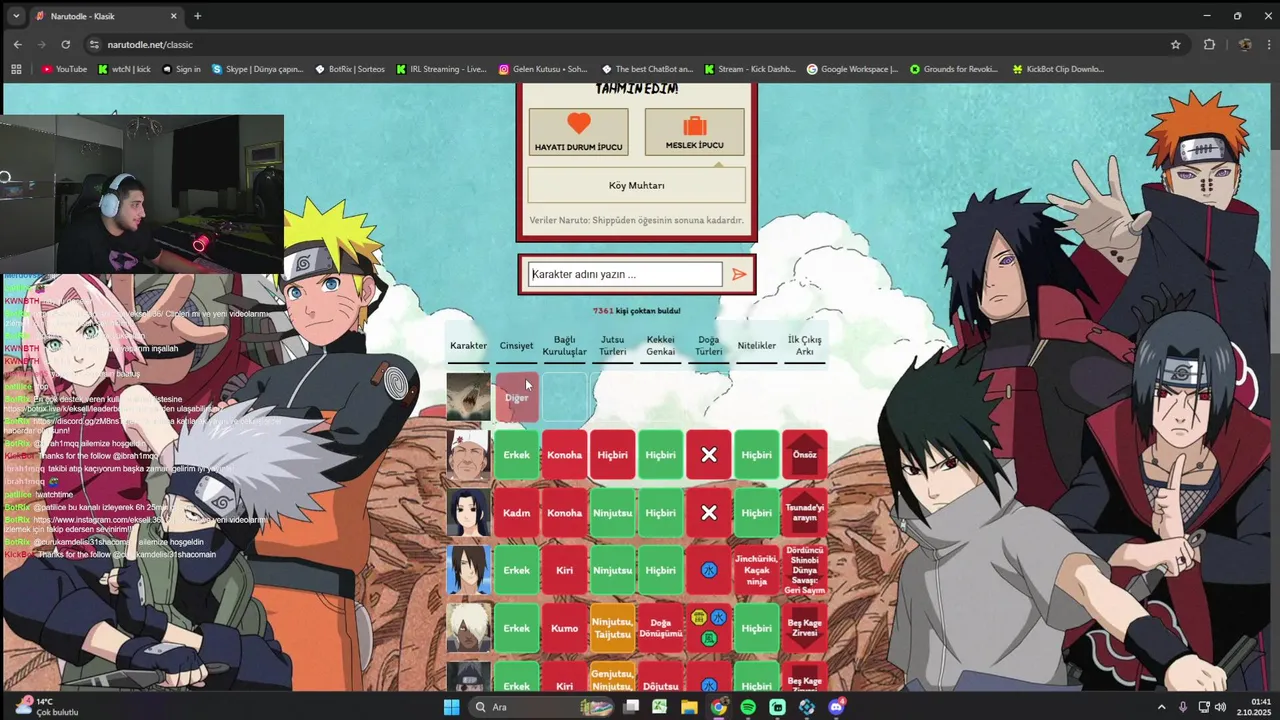This screenshot has width=1280, height=720.
Task: Reload the narutodle page
Action: click(66, 44)
